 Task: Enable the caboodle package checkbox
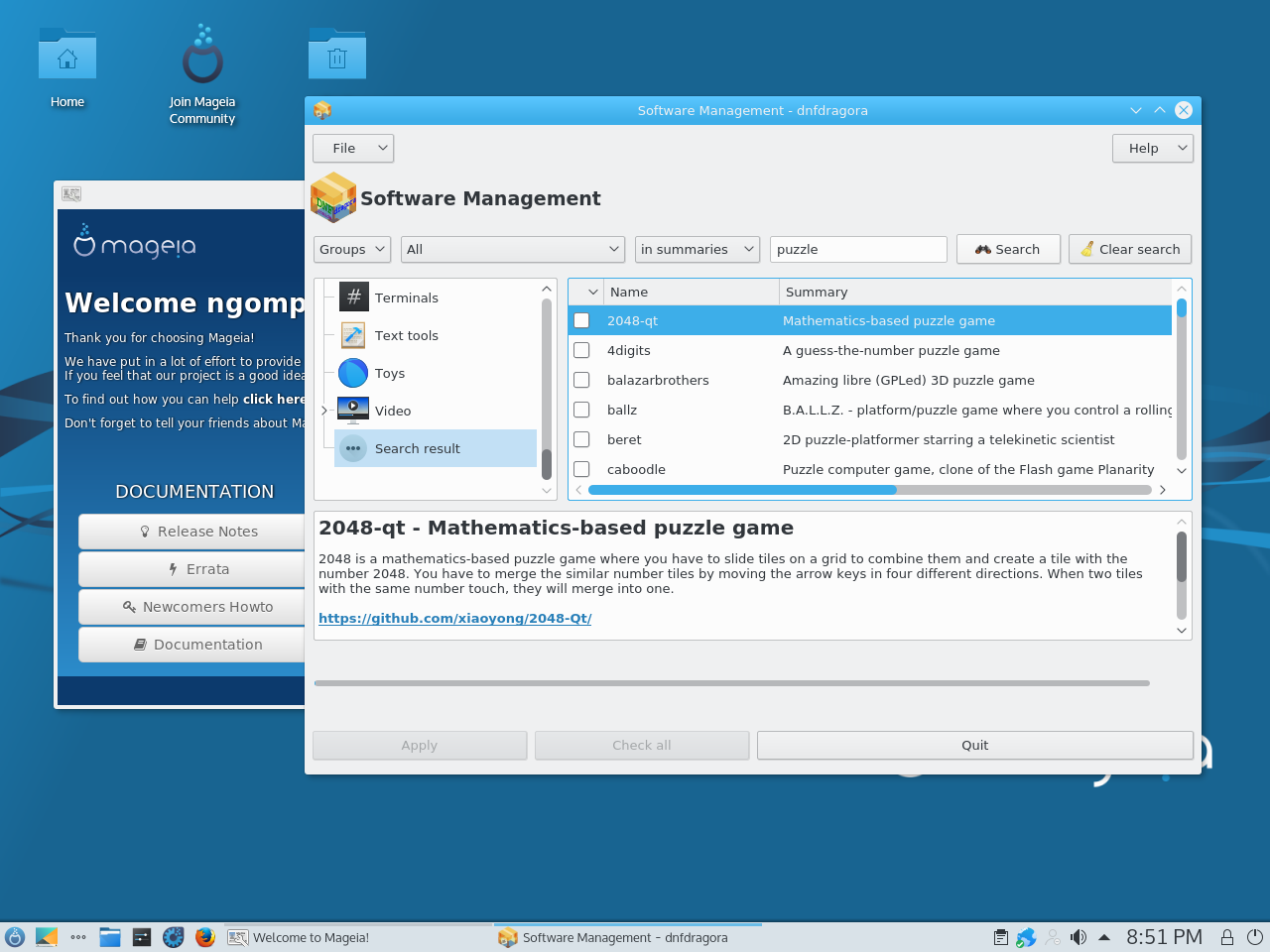(582, 469)
